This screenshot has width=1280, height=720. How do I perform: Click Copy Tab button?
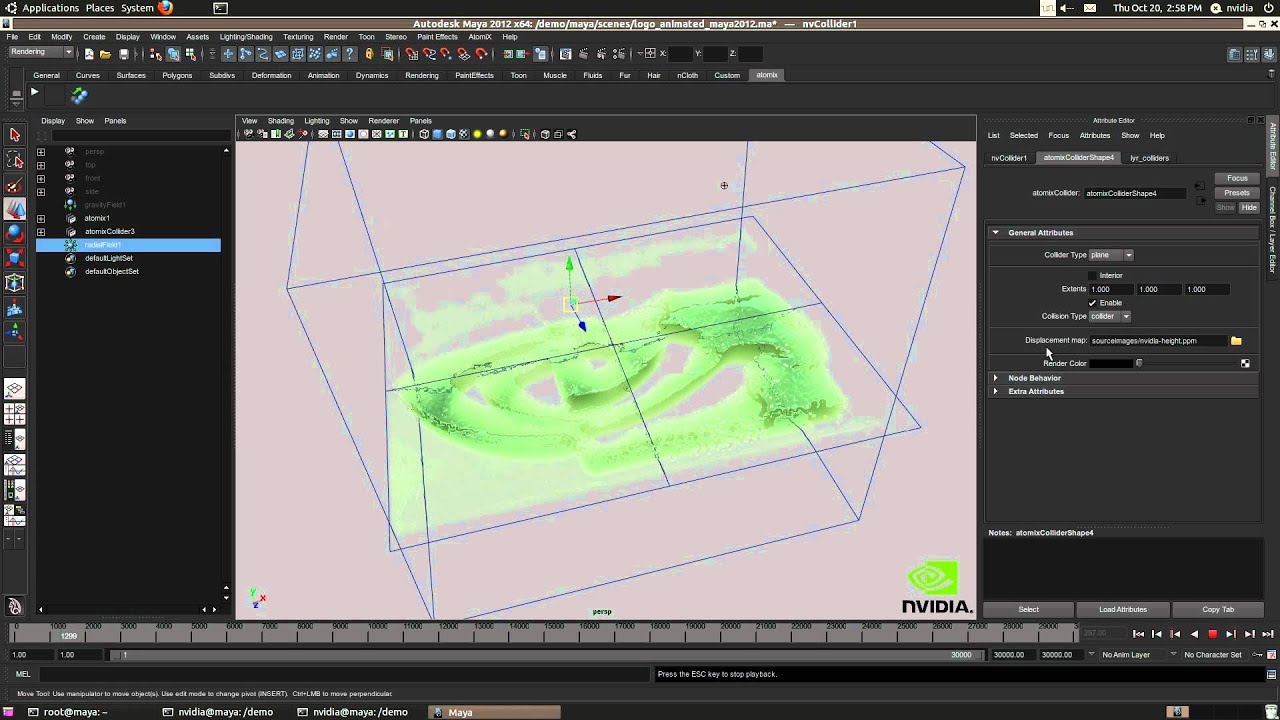tap(1218, 609)
